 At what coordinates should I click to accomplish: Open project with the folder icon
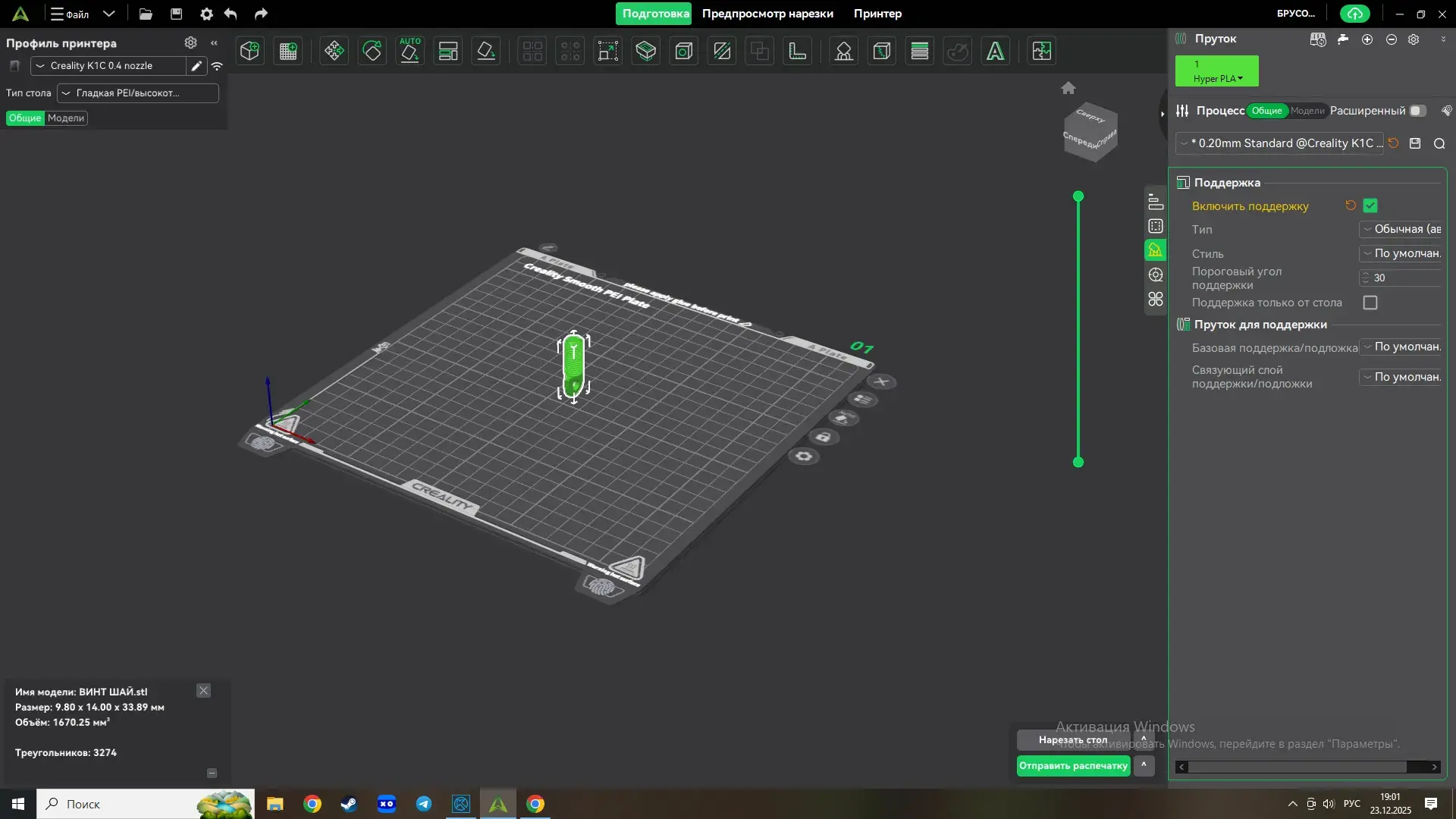pyautogui.click(x=146, y=14)
